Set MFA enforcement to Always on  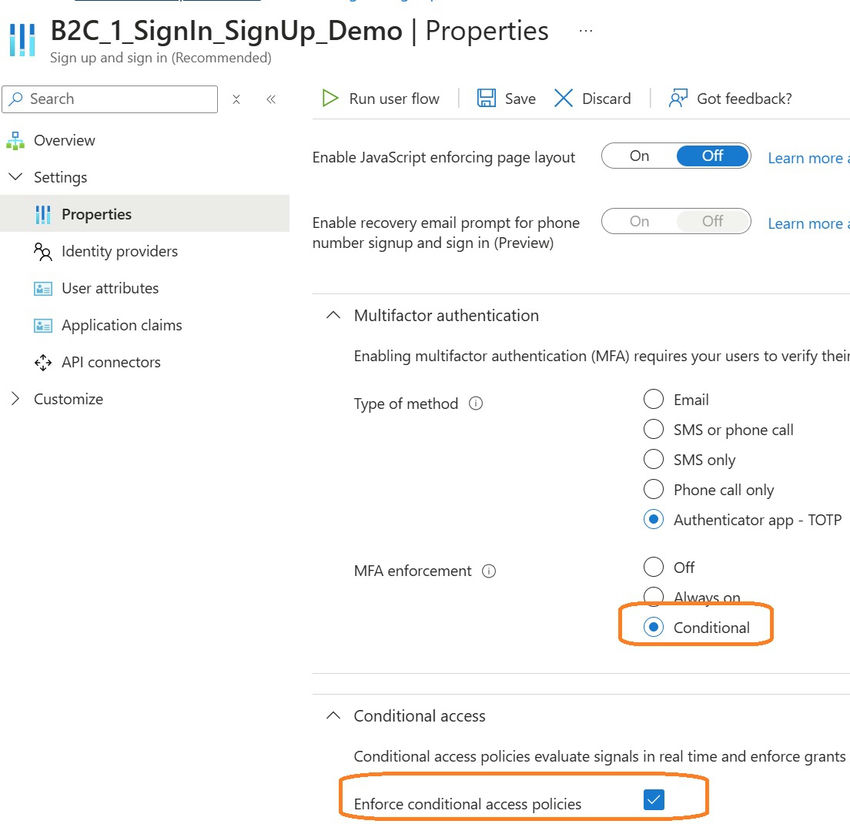pyautogui.click(x=654, y=597)
